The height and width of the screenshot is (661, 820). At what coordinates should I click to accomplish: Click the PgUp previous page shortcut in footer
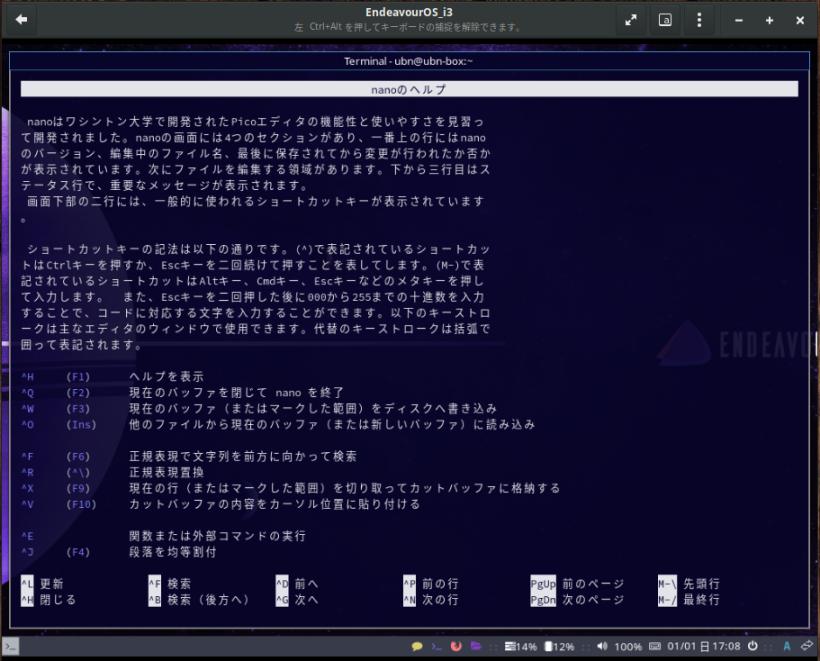(x=577, y=584)
